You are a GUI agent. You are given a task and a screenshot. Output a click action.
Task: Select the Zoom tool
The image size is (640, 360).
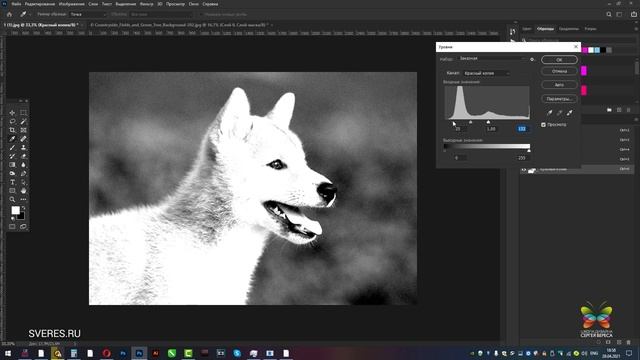12,200
